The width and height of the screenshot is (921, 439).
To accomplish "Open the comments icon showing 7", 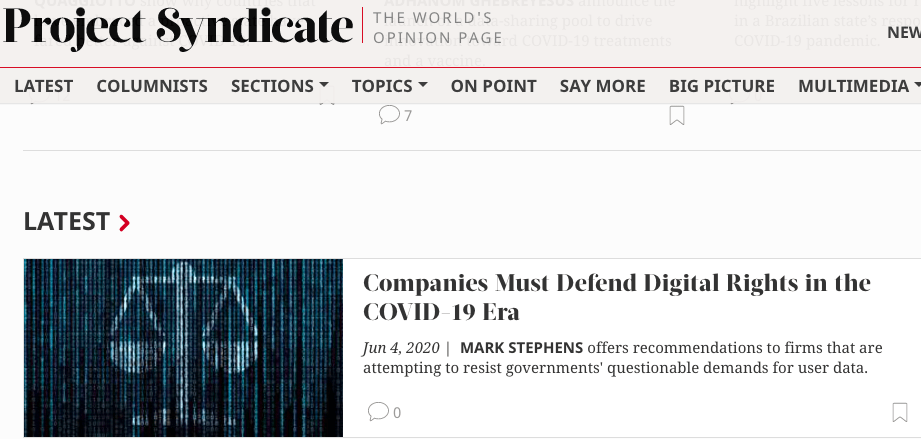I will click(389, 115).
